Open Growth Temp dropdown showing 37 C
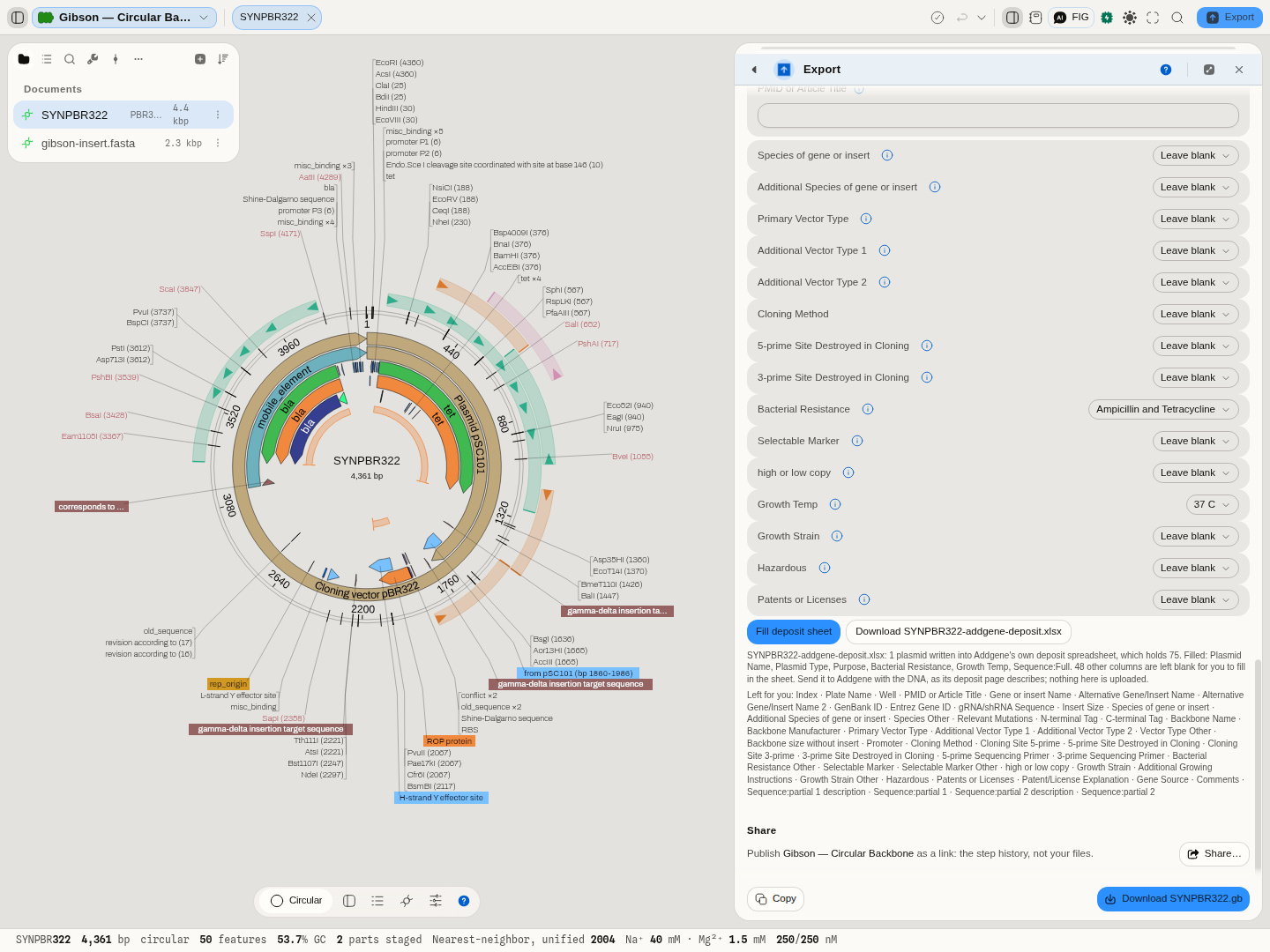The width and height of the screenshot is (1270, 952). (1213, 504)
